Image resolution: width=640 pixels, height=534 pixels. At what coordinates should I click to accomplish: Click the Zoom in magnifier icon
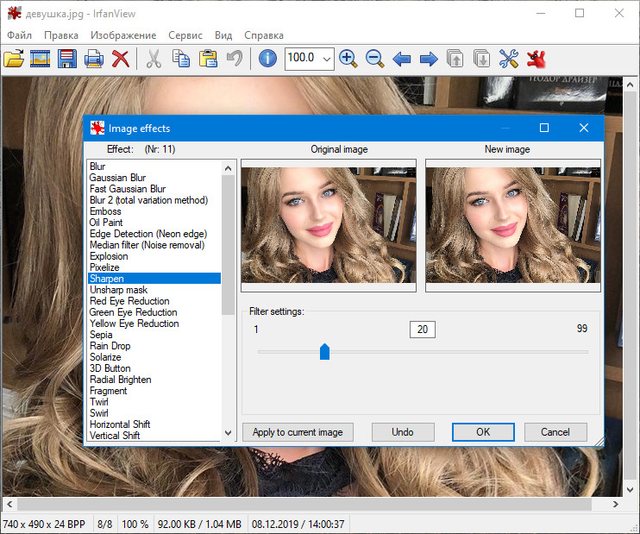pos(349,59)
